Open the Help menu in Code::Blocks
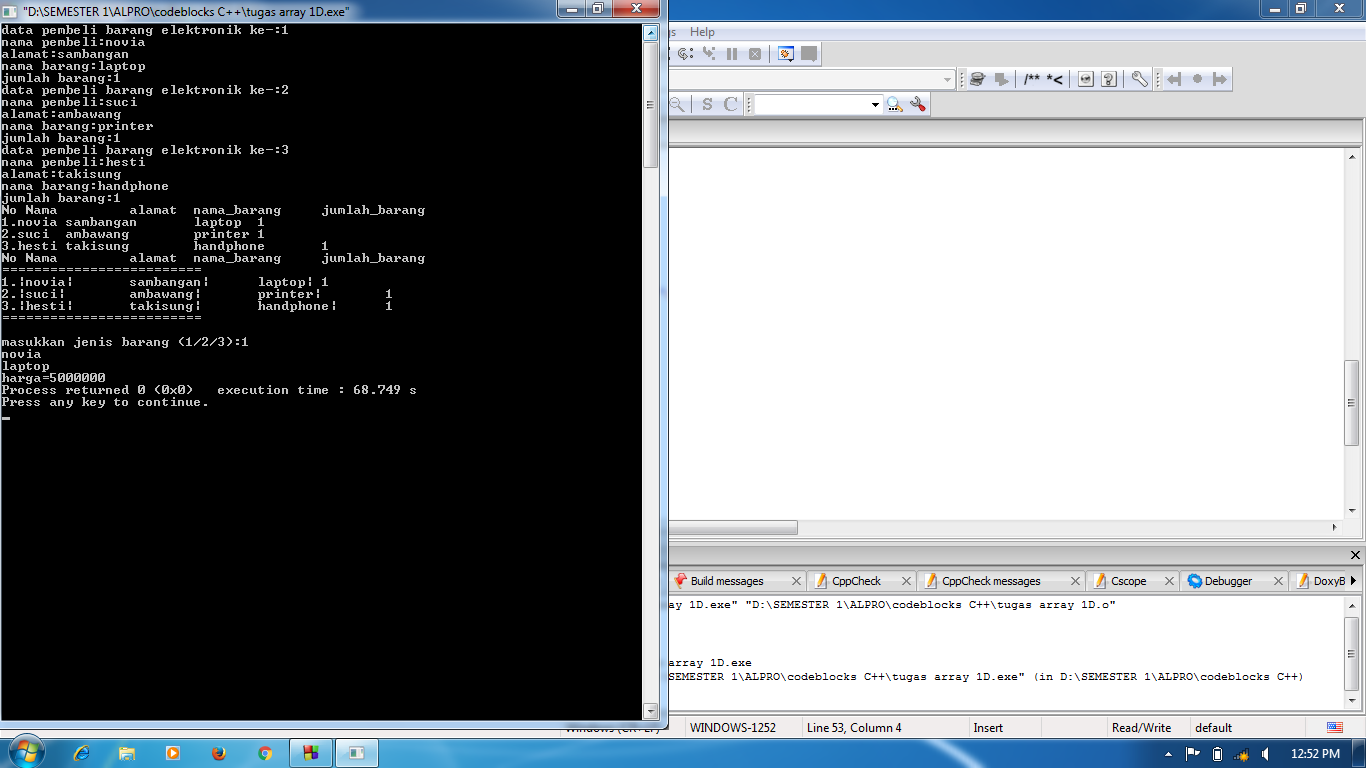 click(702, 32)
